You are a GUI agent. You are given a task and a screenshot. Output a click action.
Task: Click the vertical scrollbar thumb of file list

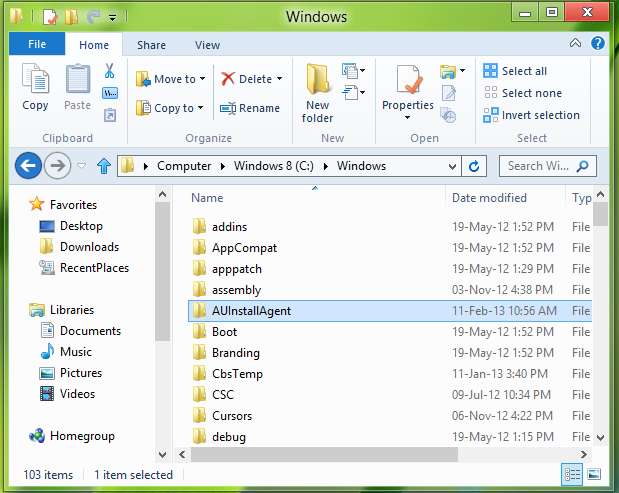coord(600,214)
